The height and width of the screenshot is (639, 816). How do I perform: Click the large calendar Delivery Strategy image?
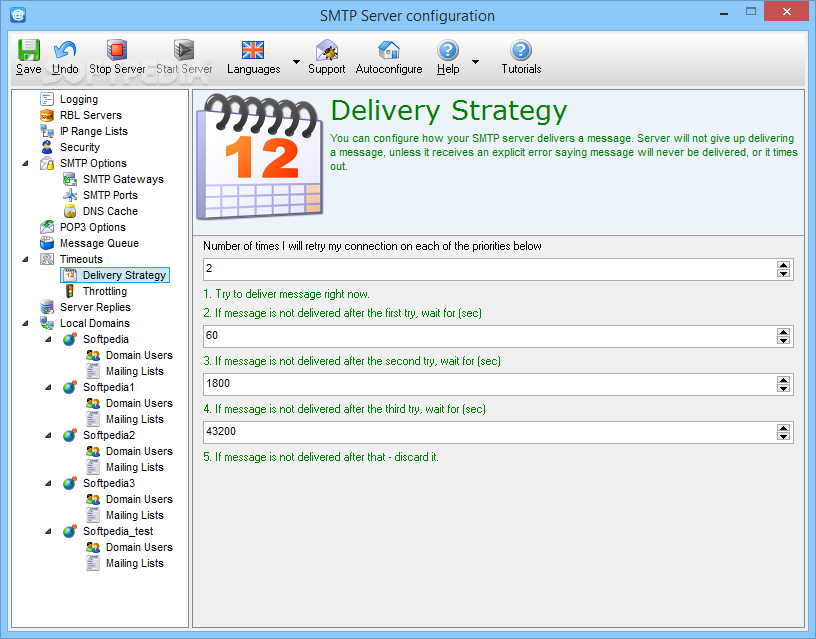point(260,157)
